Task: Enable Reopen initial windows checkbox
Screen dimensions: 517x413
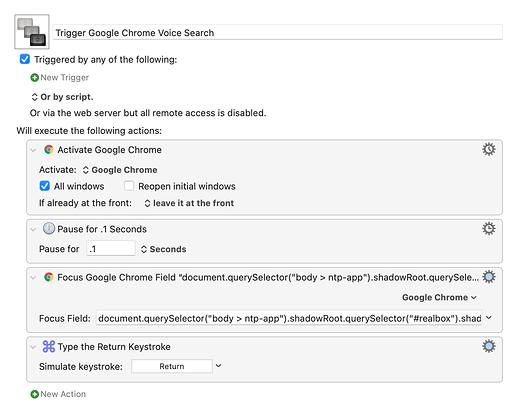Action: [129, 186]
